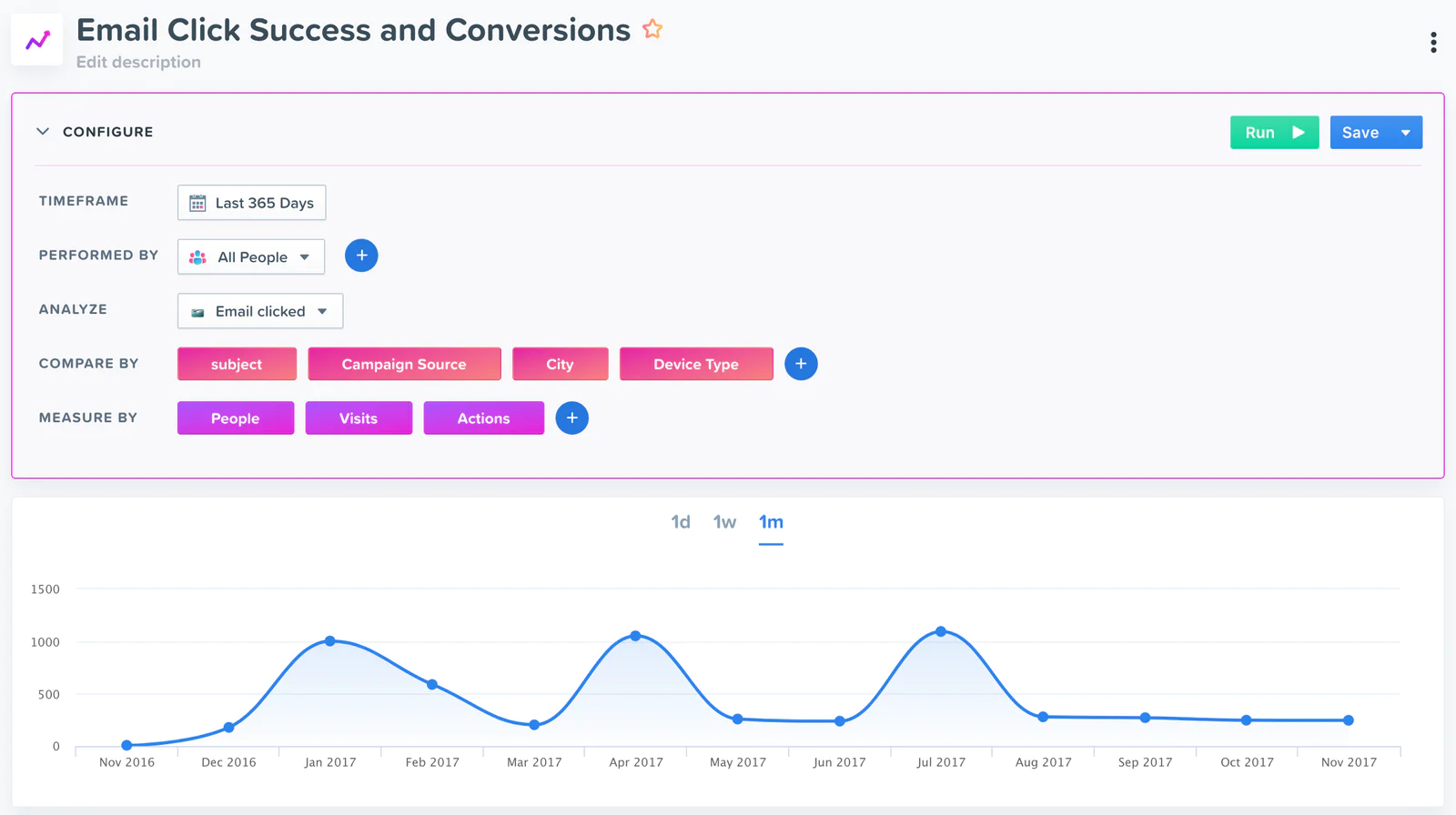Viewport: 1456px width, 815px height.
Task: Click the Oct 2017 data point
Action: (1247, 720)
